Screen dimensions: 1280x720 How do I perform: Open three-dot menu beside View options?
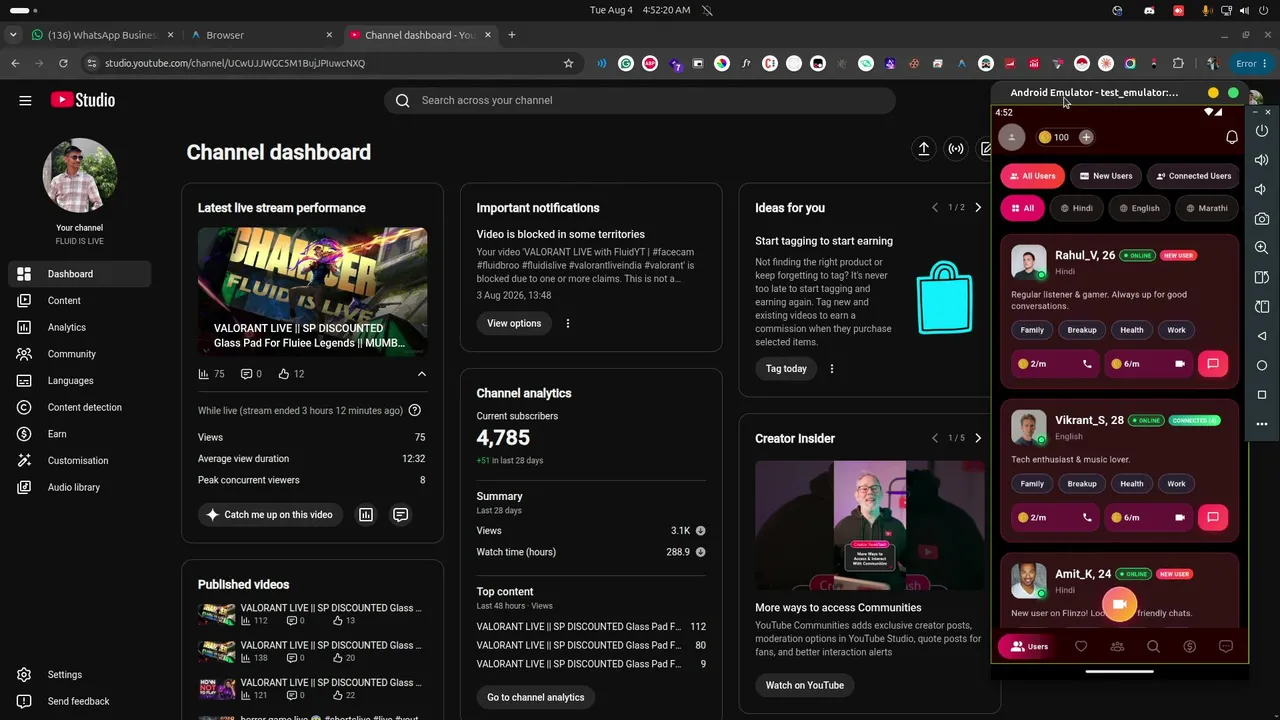[568, 323]
